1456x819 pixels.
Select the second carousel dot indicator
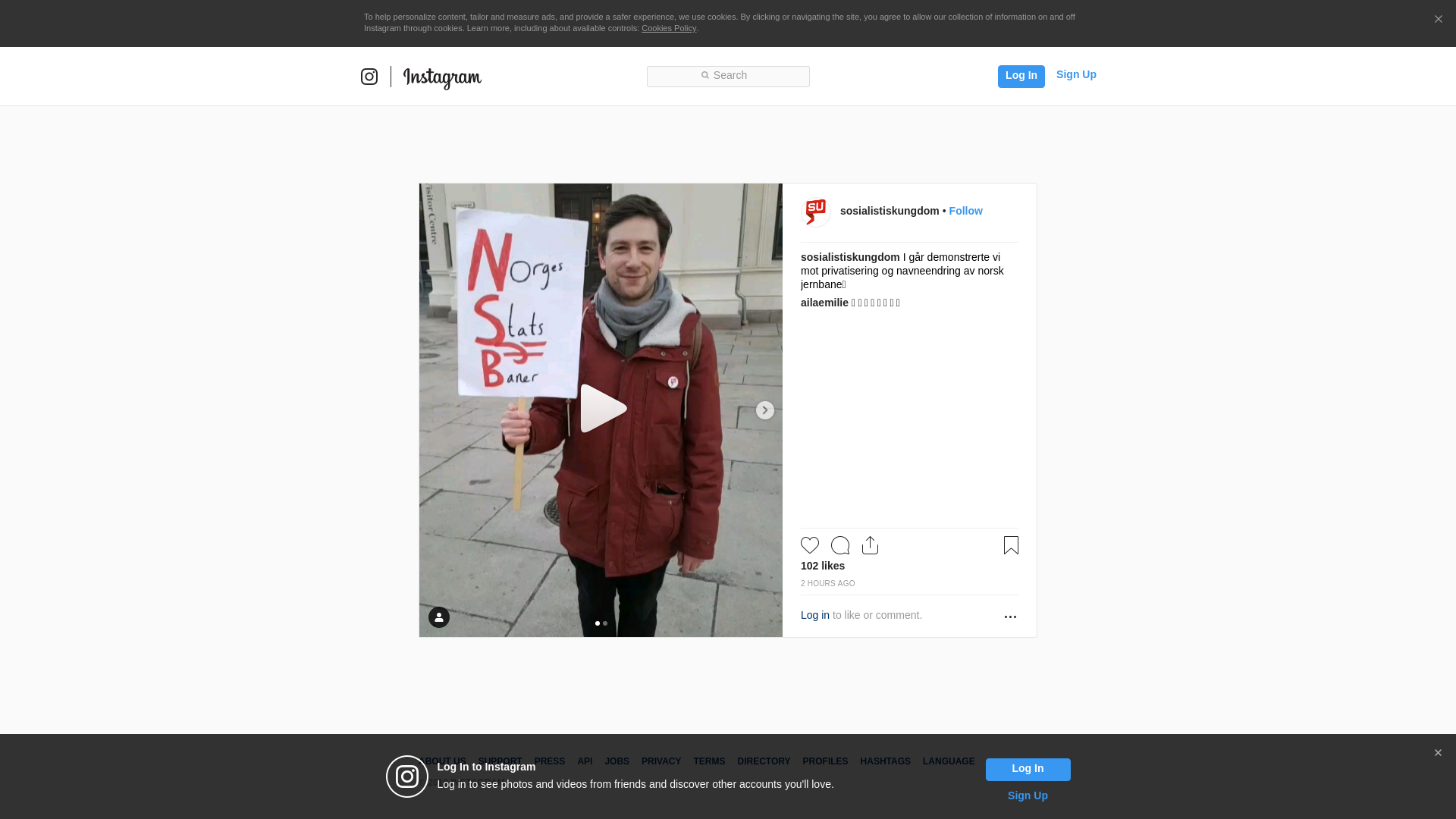[x=605, y=623]
